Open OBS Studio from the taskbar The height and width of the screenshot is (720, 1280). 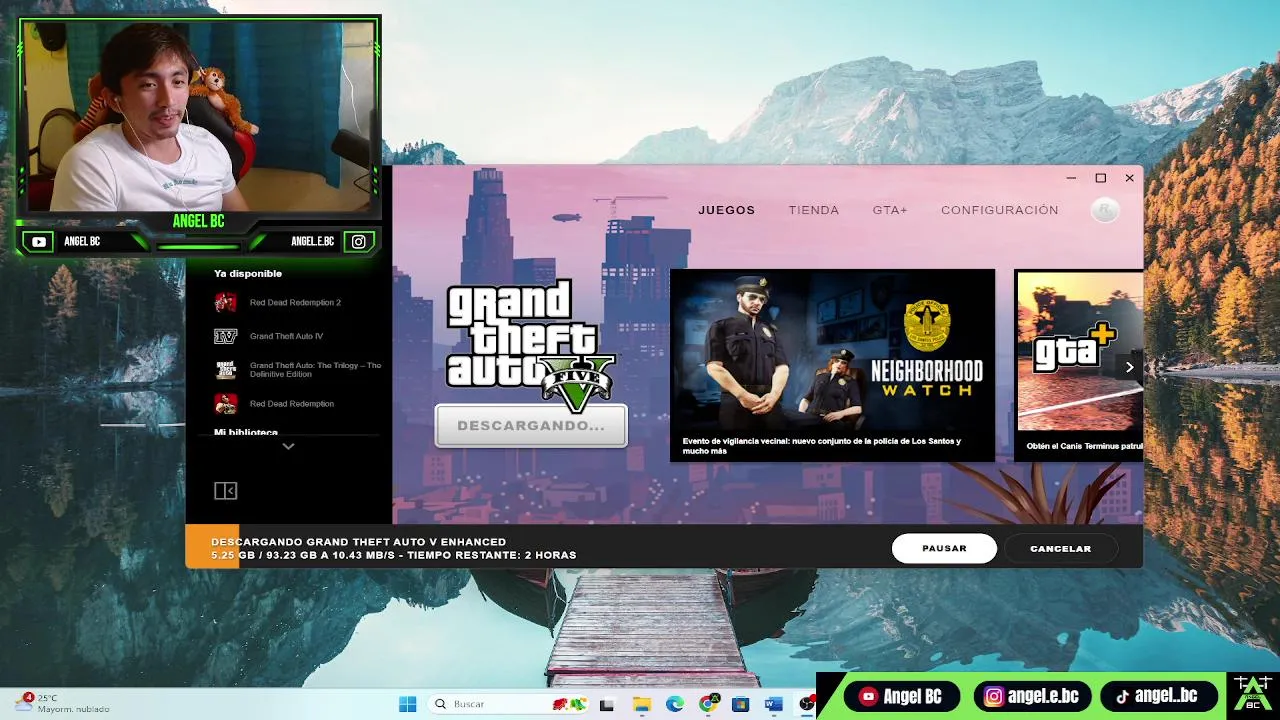click(806, 704)
